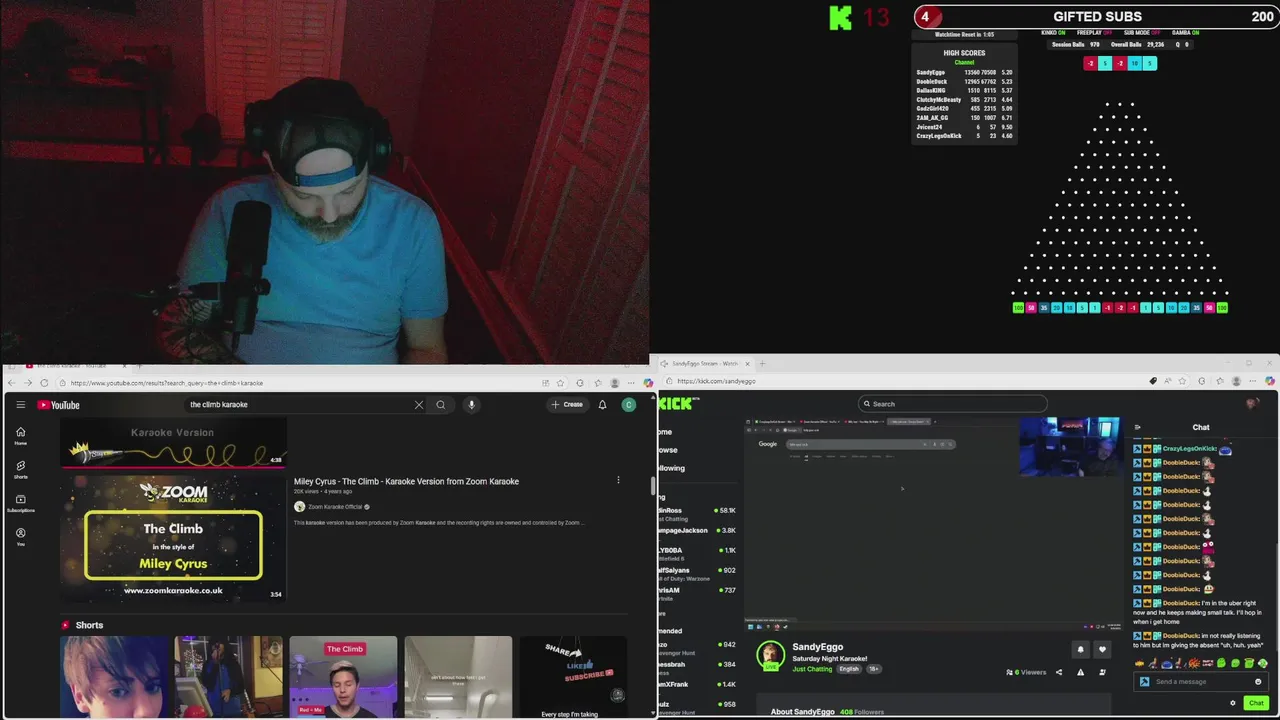Open Copilot in the YouTube browser
Viewport: 1280px width, 720px height.
[648, 383]
